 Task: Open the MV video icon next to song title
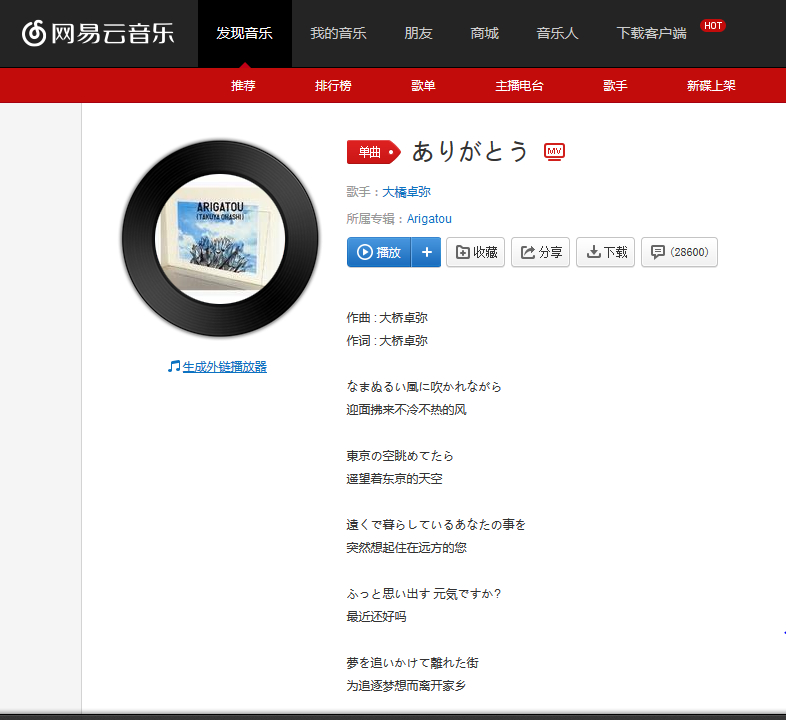pyautogui.click(x=554, y=151)
